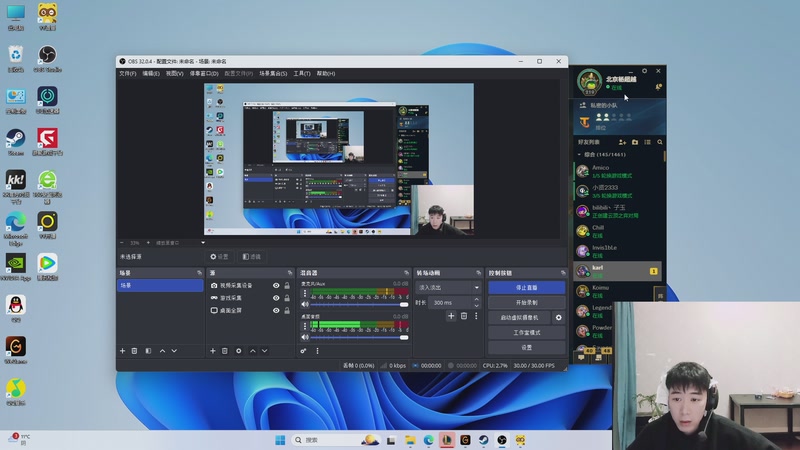The image size is (800, 450).
Task: Open preview scaling dropdown arrow
Action: coord(203,243)
